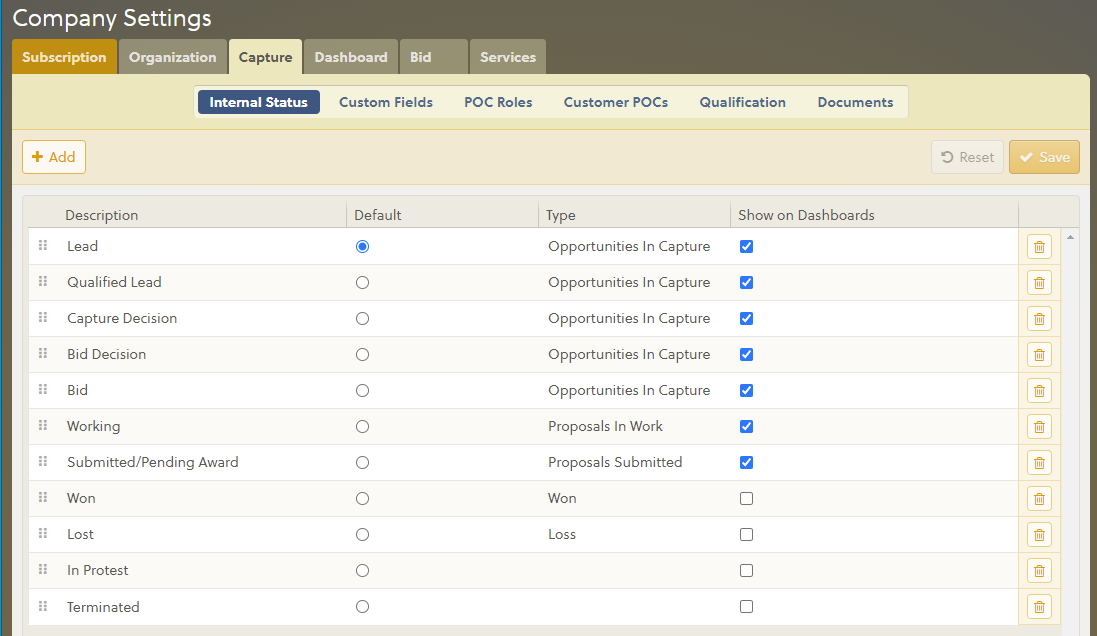Click drag handle for Working row
The image size is (1097, 636).
pyautogui.click(x=43, y=426)
